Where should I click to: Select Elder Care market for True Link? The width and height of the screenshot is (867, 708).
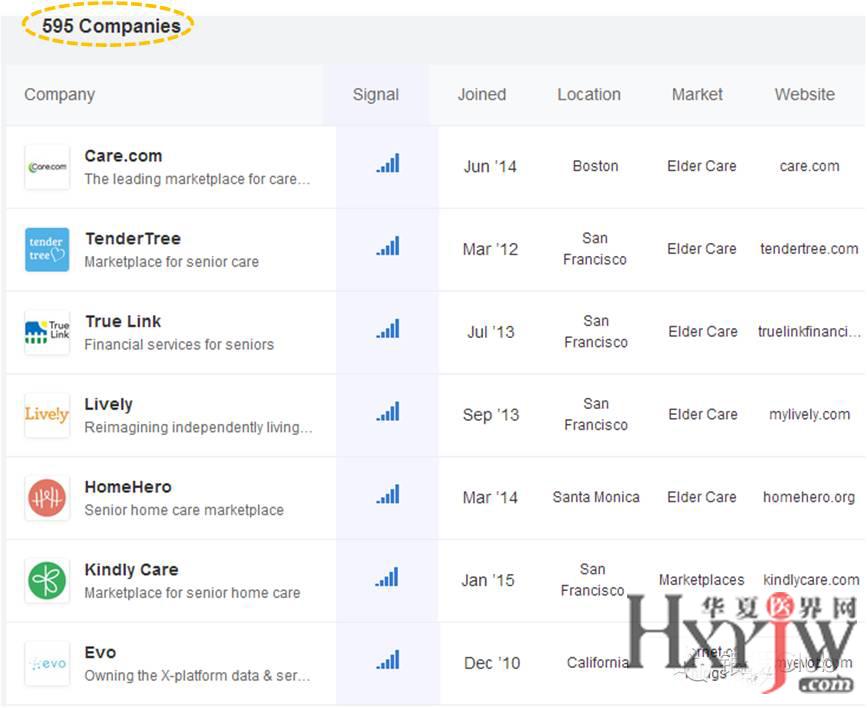tap(703, 331)
